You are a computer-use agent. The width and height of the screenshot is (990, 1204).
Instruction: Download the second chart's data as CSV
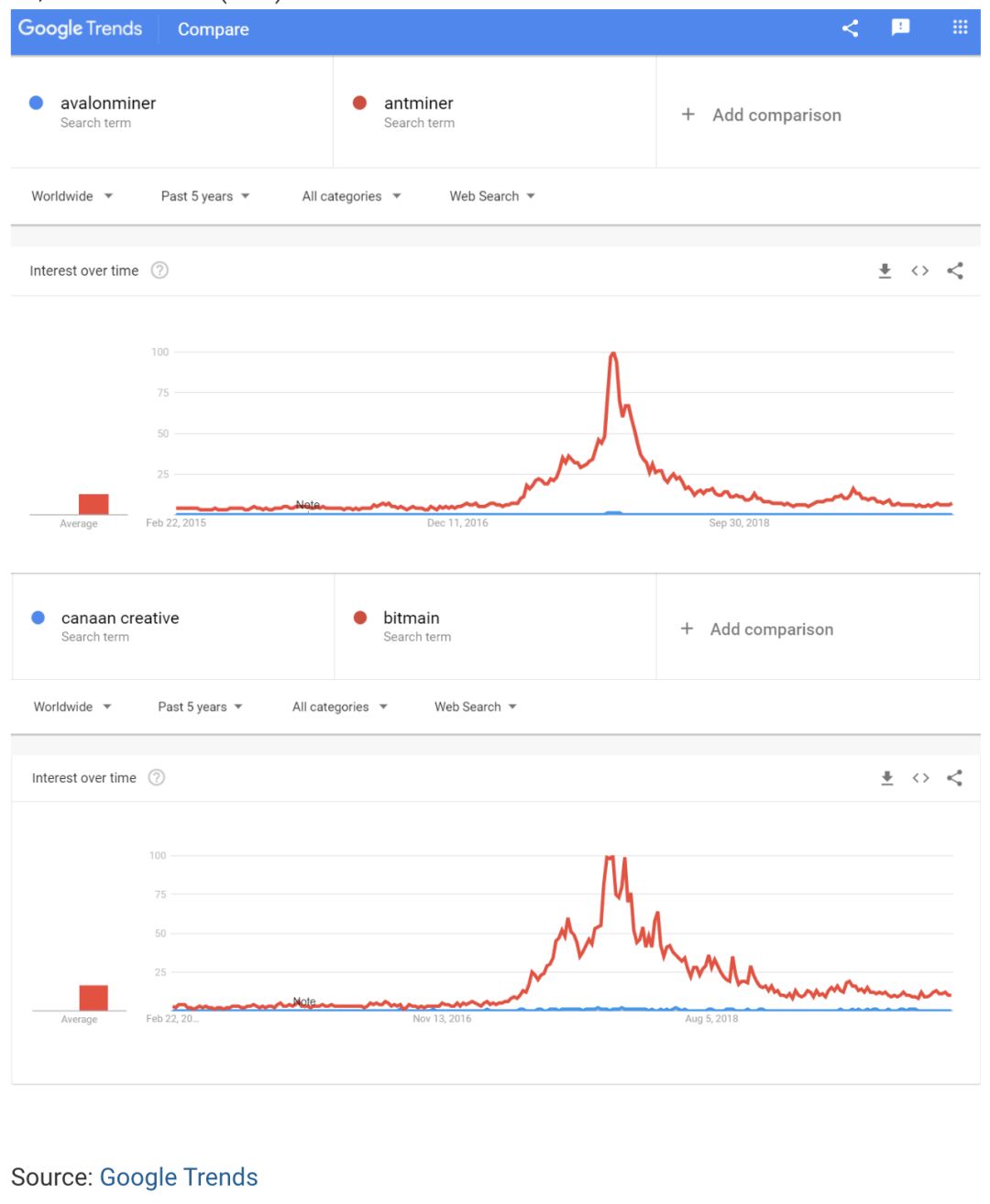886,778
